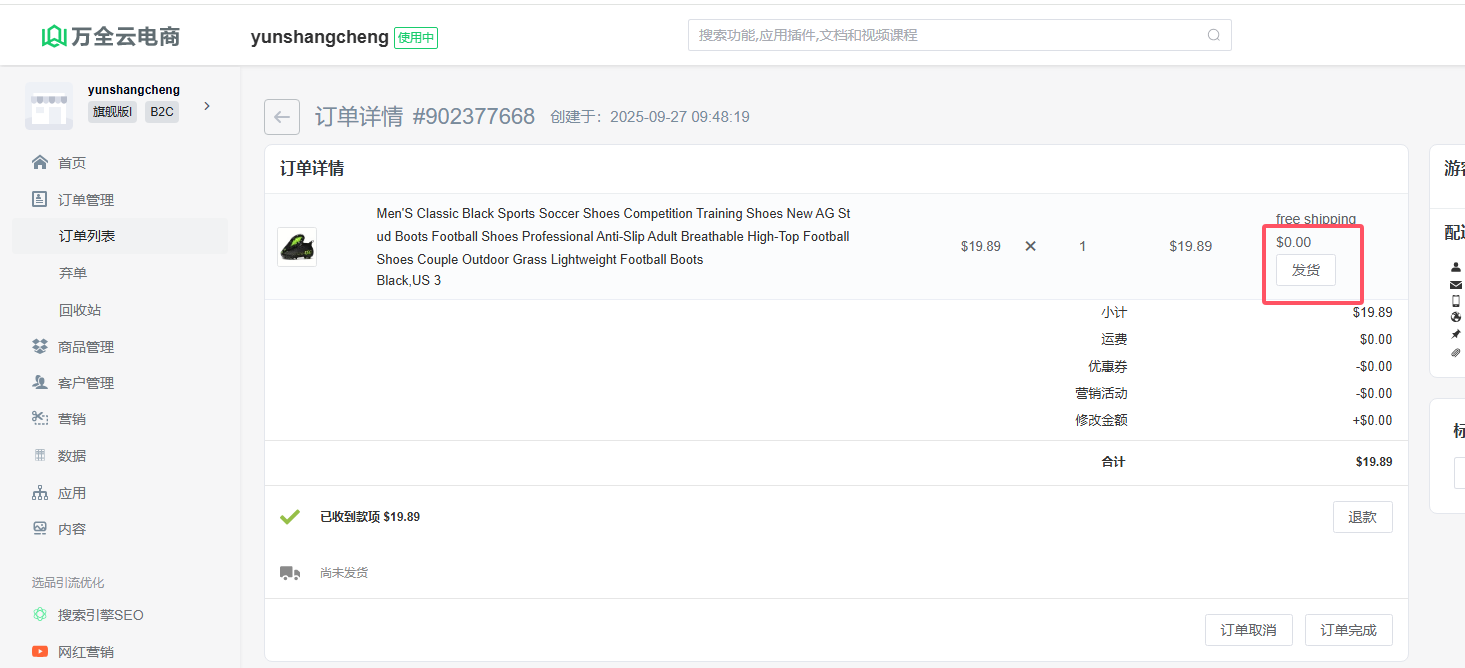Click the 订单完成 complete order button
1465x668 pixels.
tap(1348, 630)
